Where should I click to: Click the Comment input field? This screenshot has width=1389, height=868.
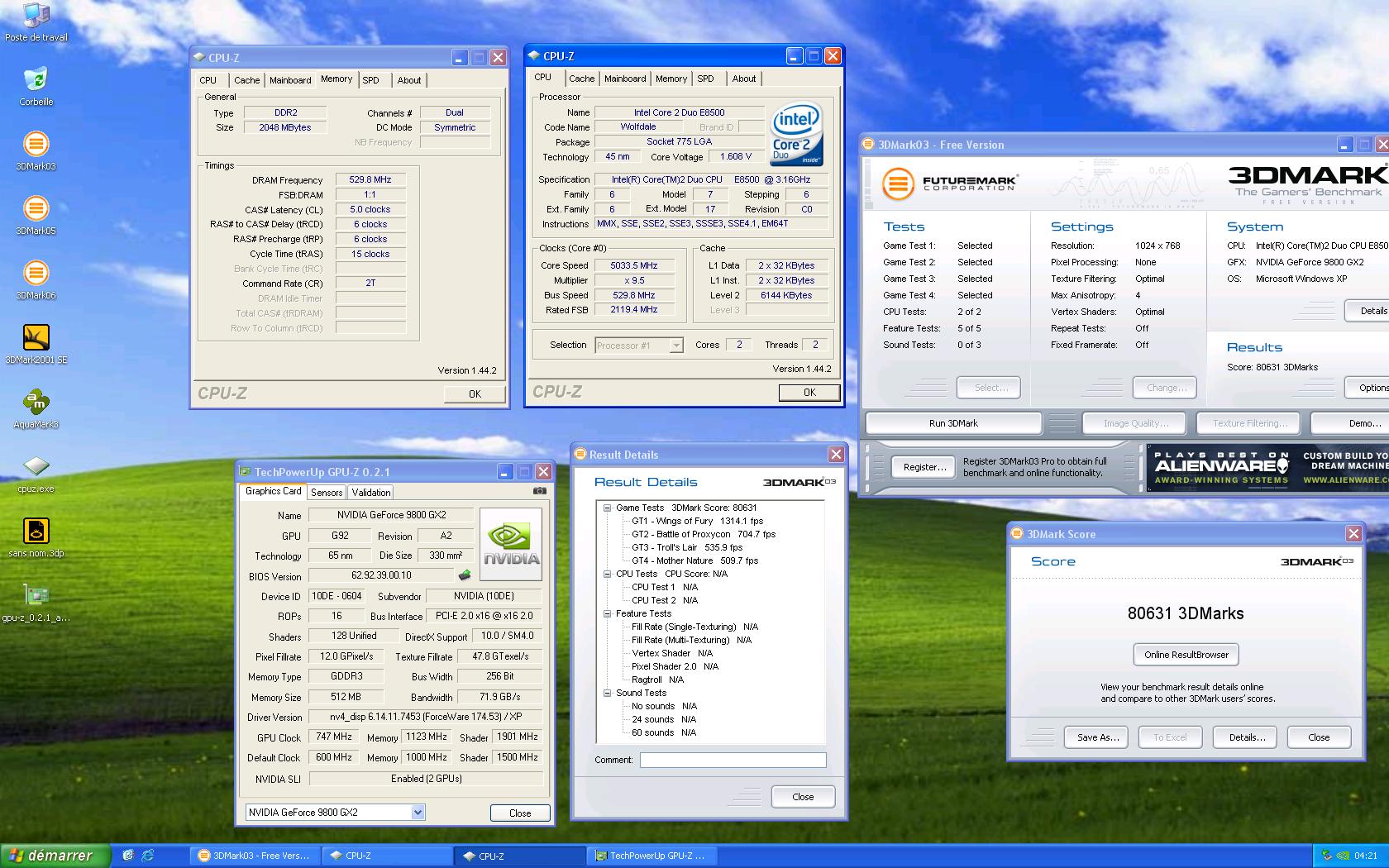(733, 760)
